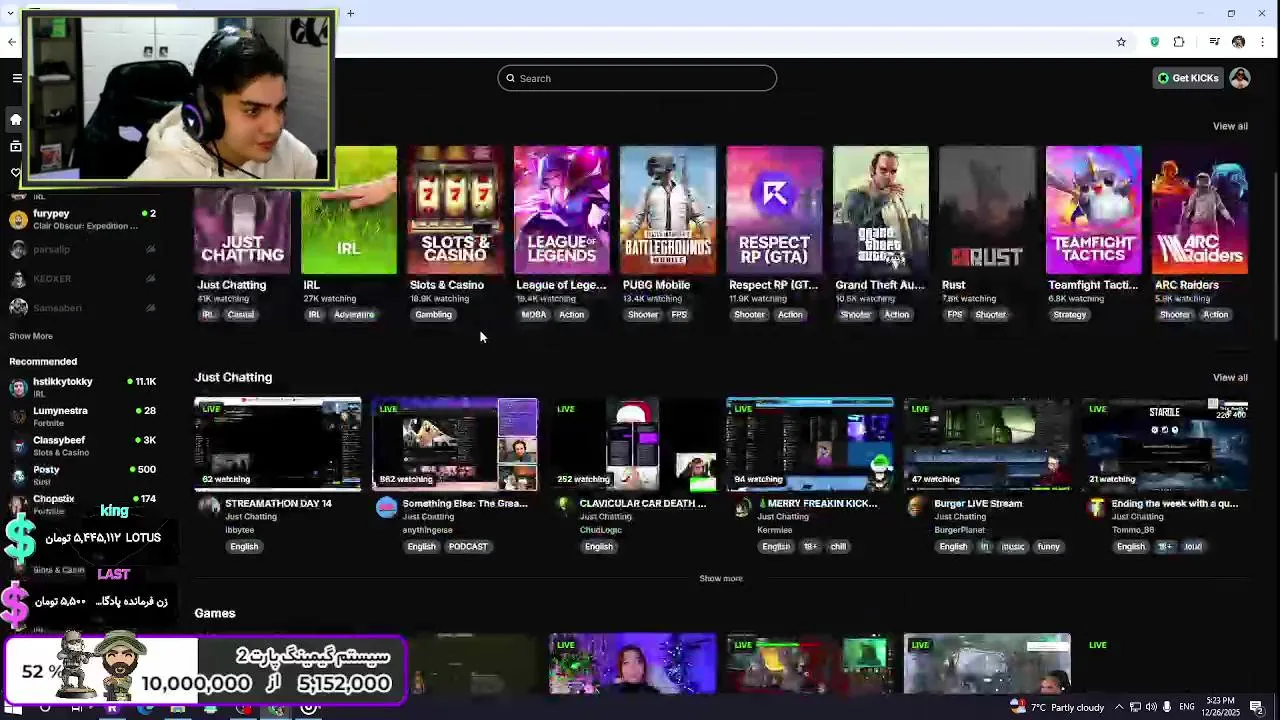Open the Slots & Casino category card
The image size is (1280, 720).
[x=455, y=210]
